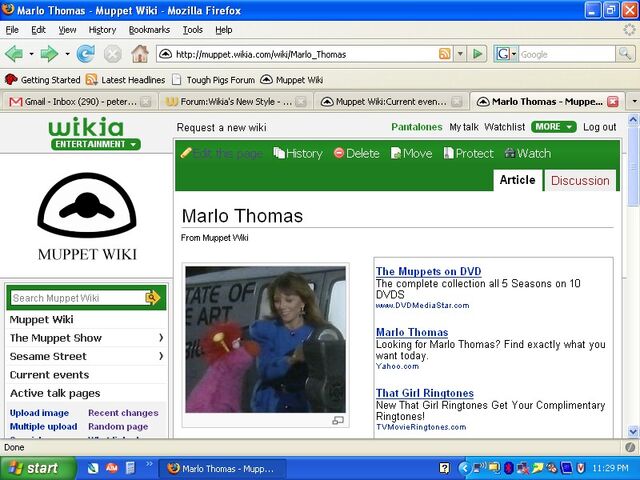Screen dimensions: 640x480
Task: Close the Marlo Thomas tab
Action: [613, 102]
